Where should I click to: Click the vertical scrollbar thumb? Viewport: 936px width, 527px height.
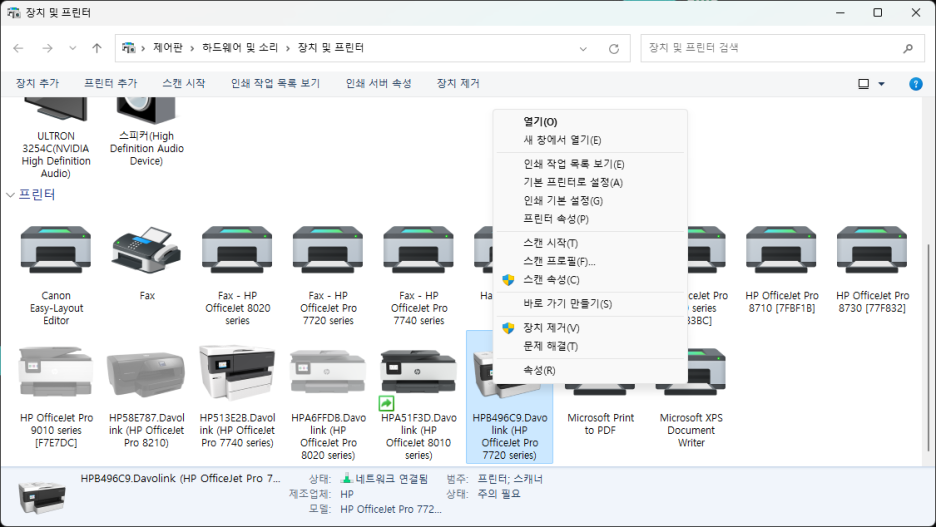pos(928,347)
